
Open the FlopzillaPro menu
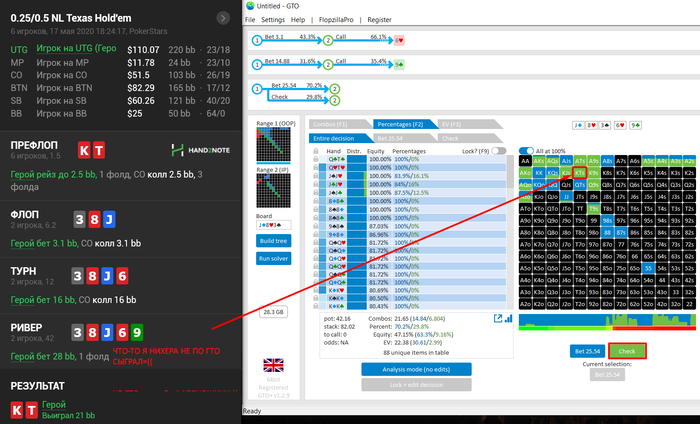pos(336,20)
